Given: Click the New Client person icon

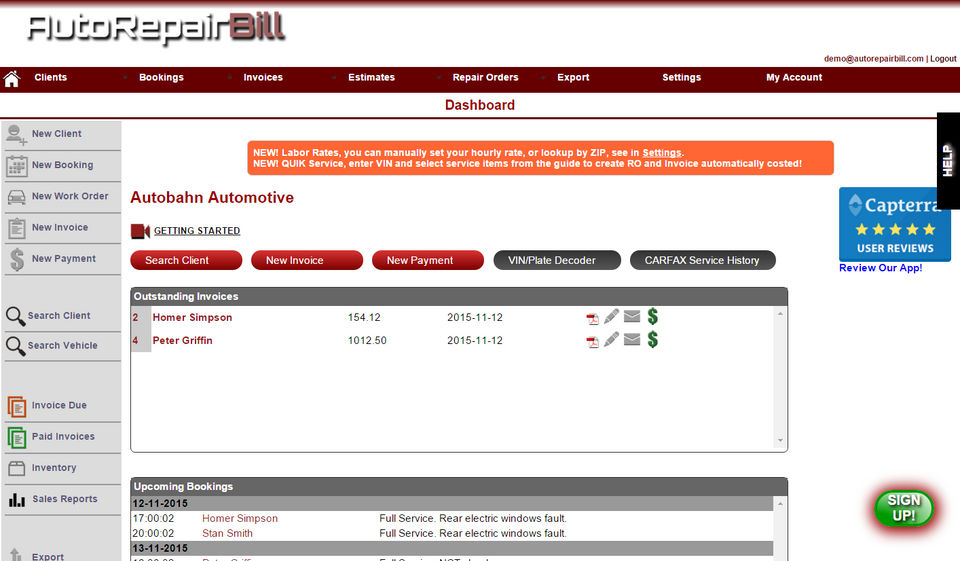Looking at the screenshot, I should pos(16,134).
